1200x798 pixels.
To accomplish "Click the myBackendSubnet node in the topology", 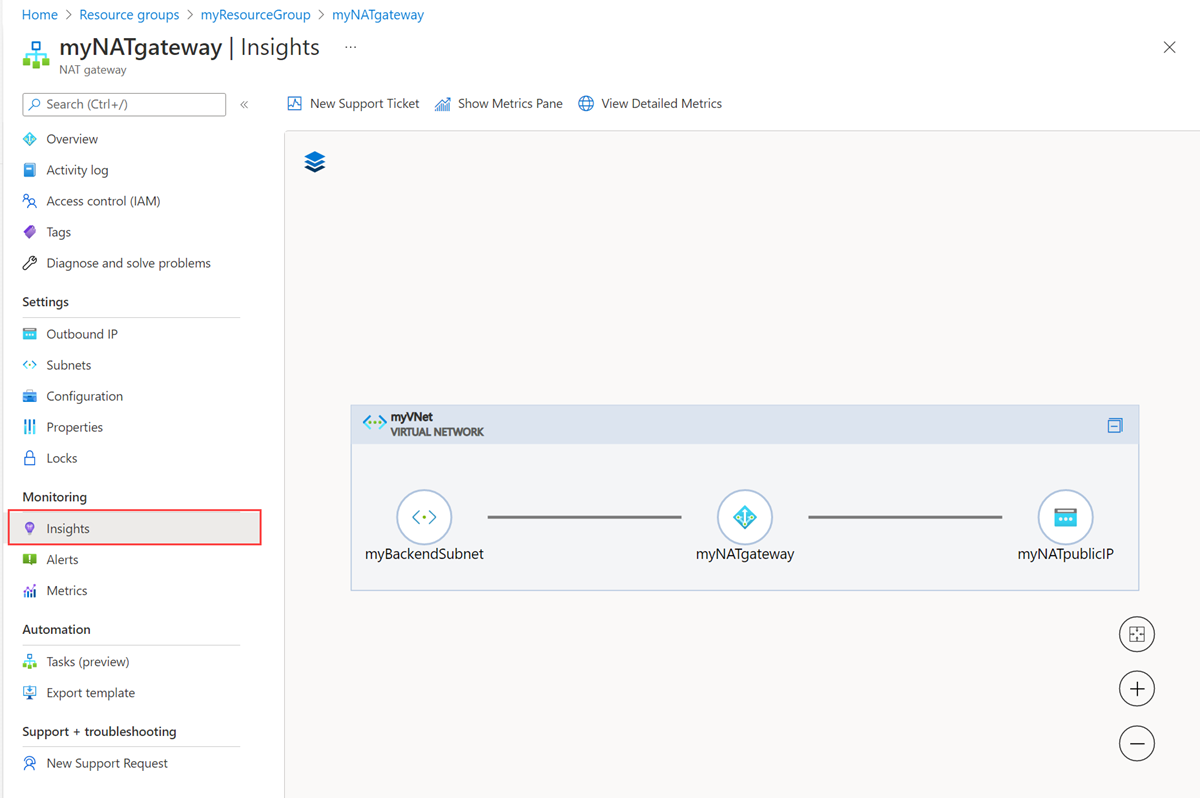I will click(x=424, y=517).
